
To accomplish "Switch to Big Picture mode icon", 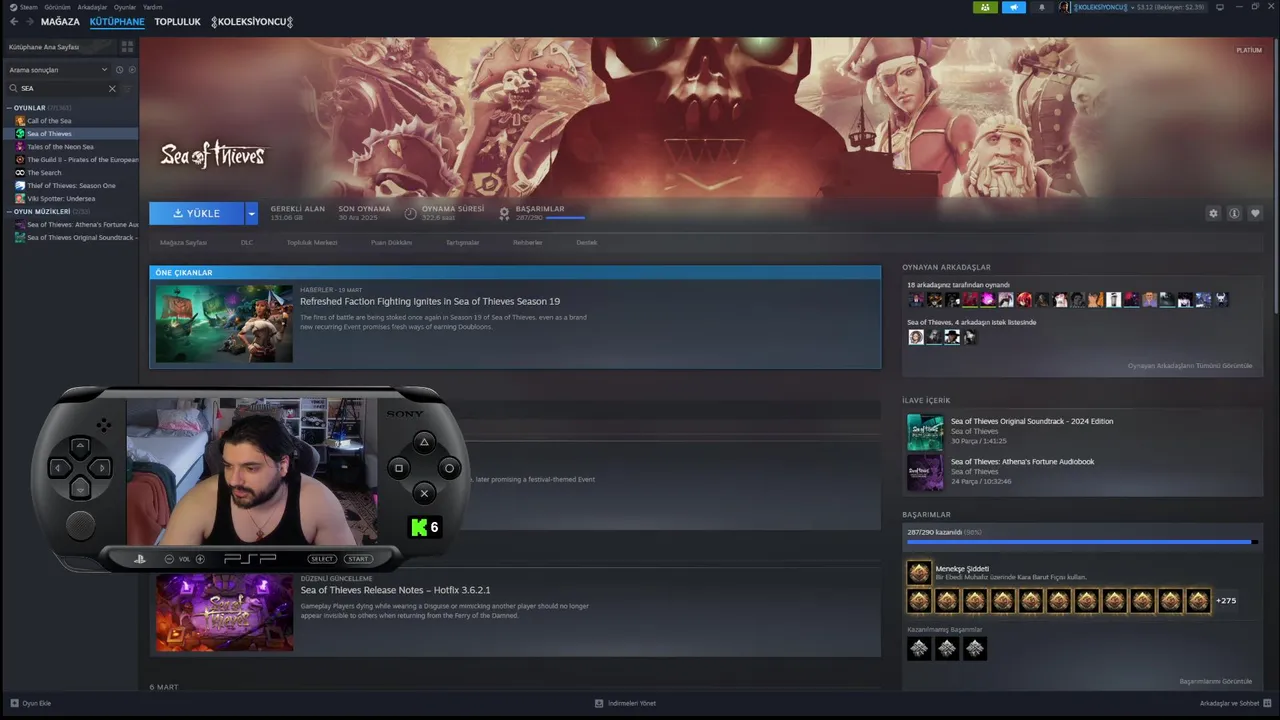I will pyautogui.click(x=1220, y=7).
